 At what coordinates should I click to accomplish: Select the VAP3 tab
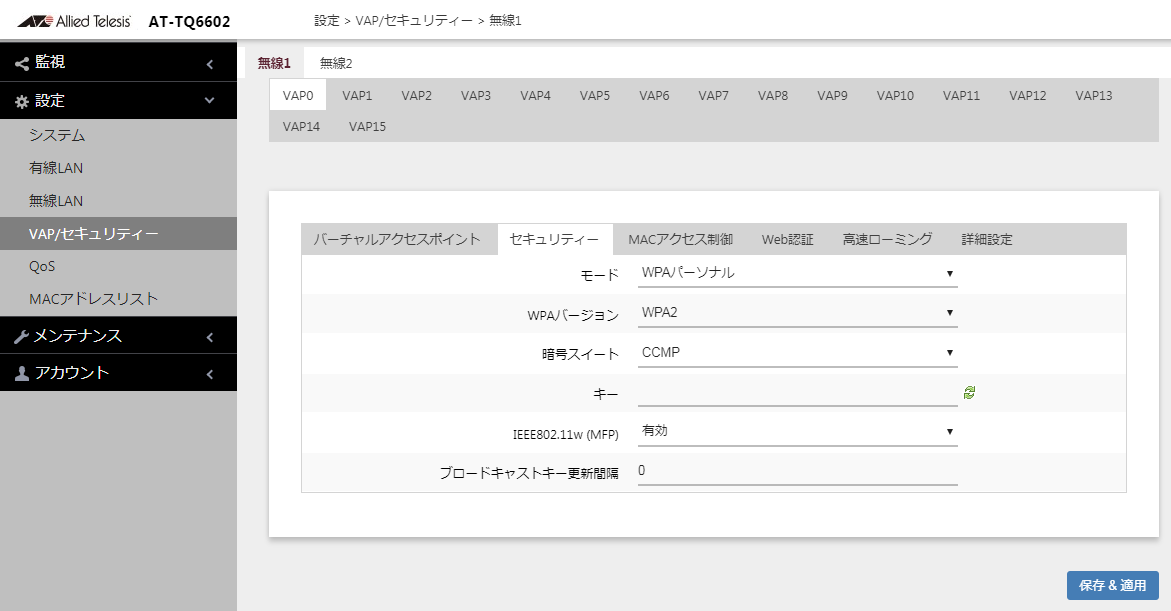[476, 96]
